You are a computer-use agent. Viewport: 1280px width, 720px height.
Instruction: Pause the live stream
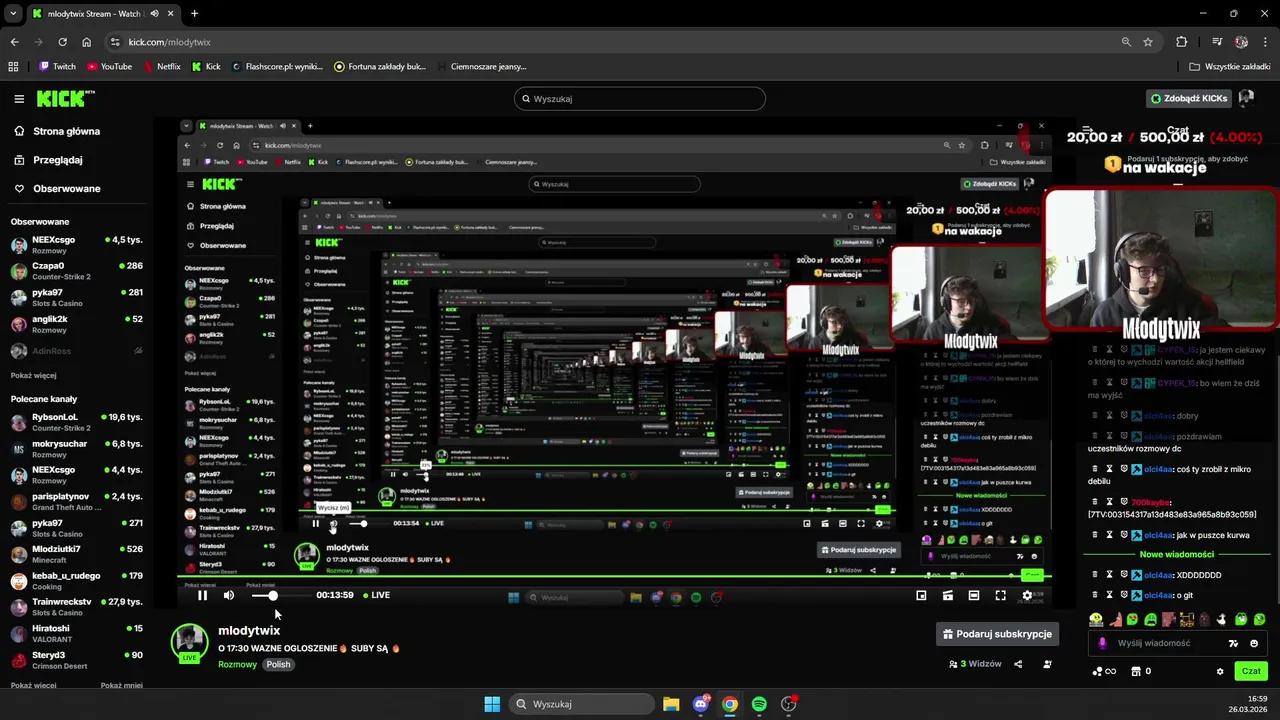coord(202,595)
